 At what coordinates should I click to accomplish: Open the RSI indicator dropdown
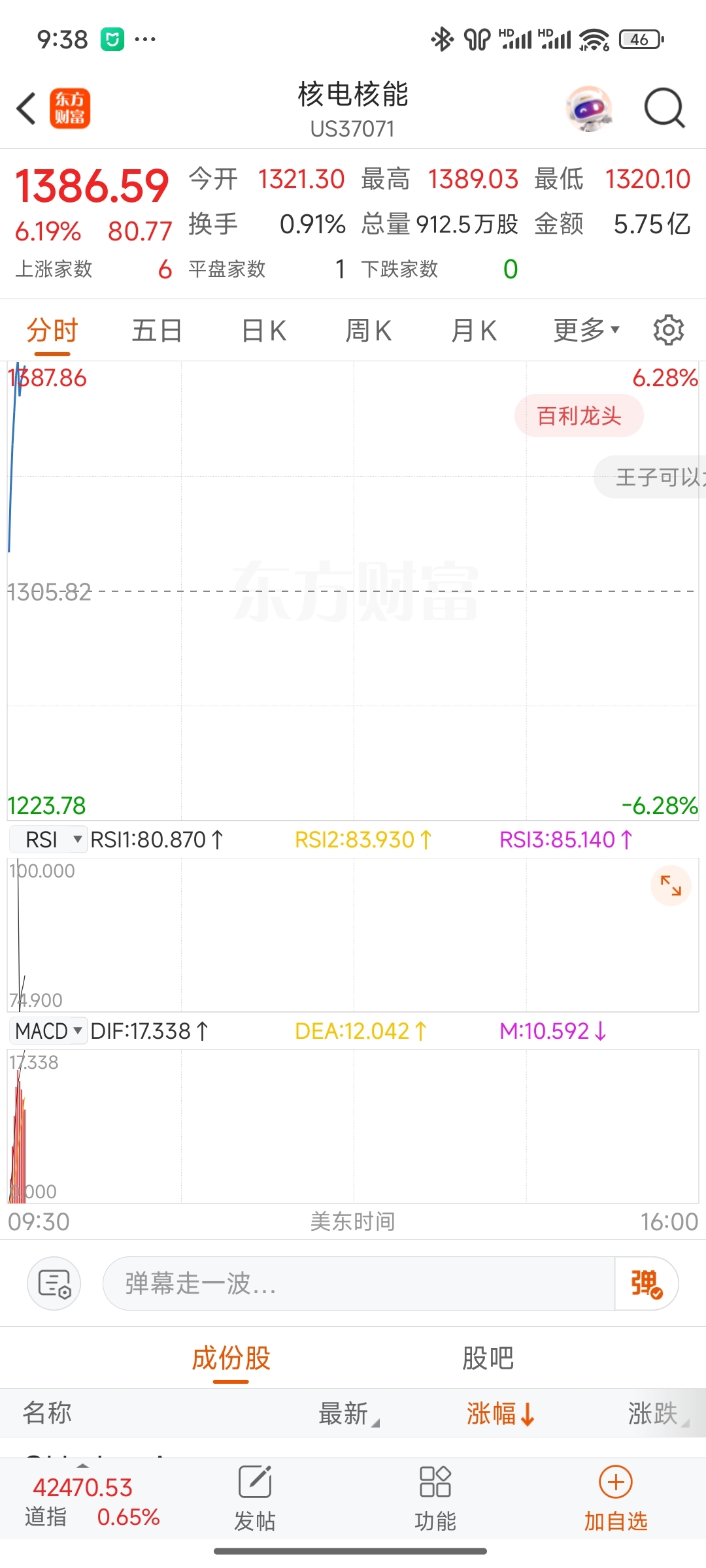coord(48,839)
